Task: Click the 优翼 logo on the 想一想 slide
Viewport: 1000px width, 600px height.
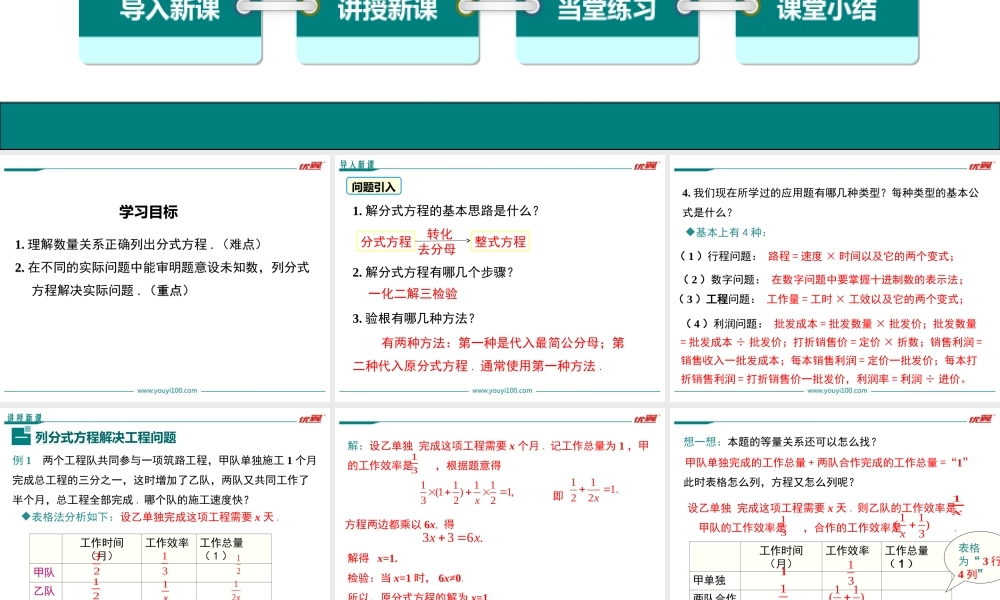Action: [981, 418]
